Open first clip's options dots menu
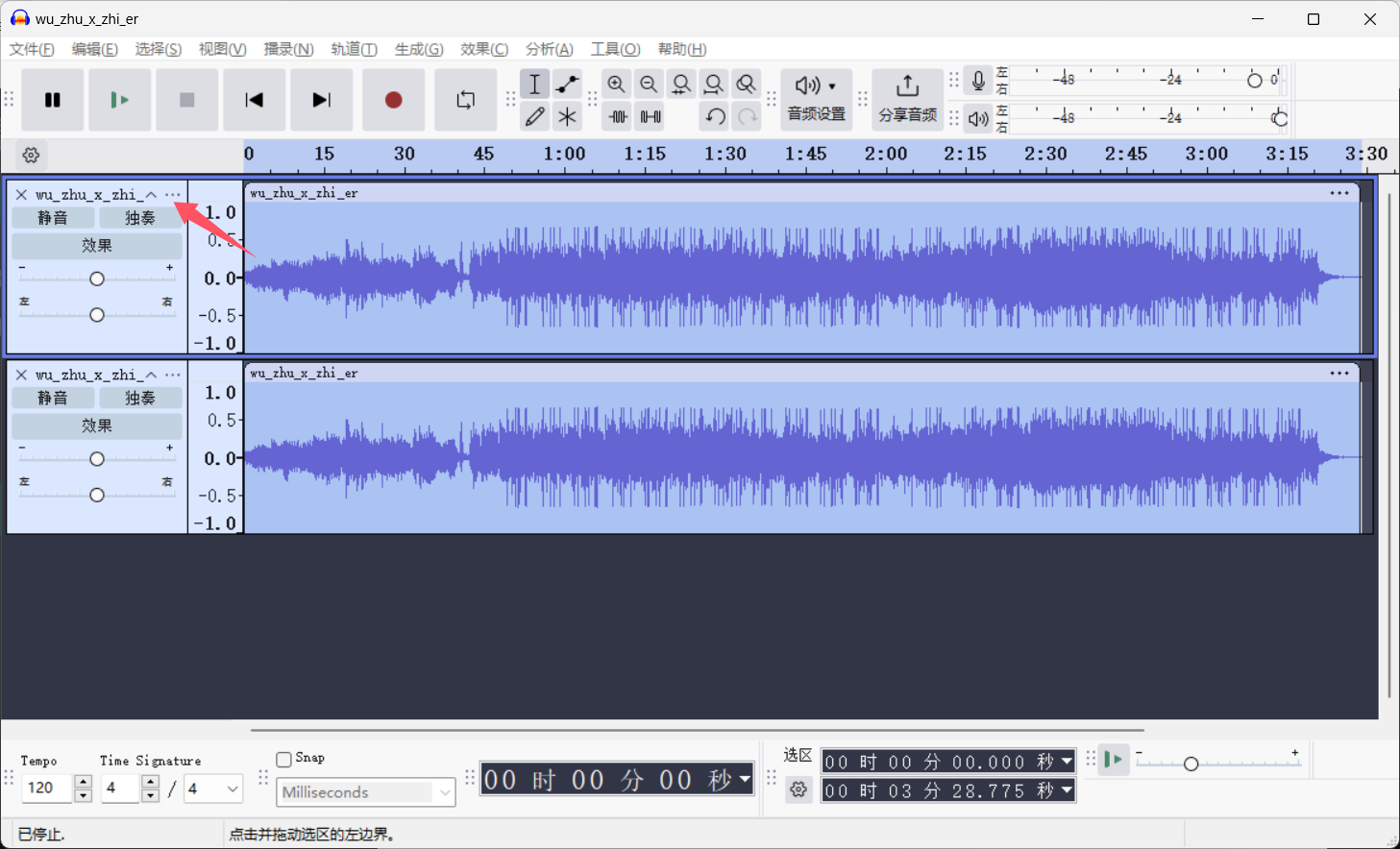 [x=1339, y=193]
